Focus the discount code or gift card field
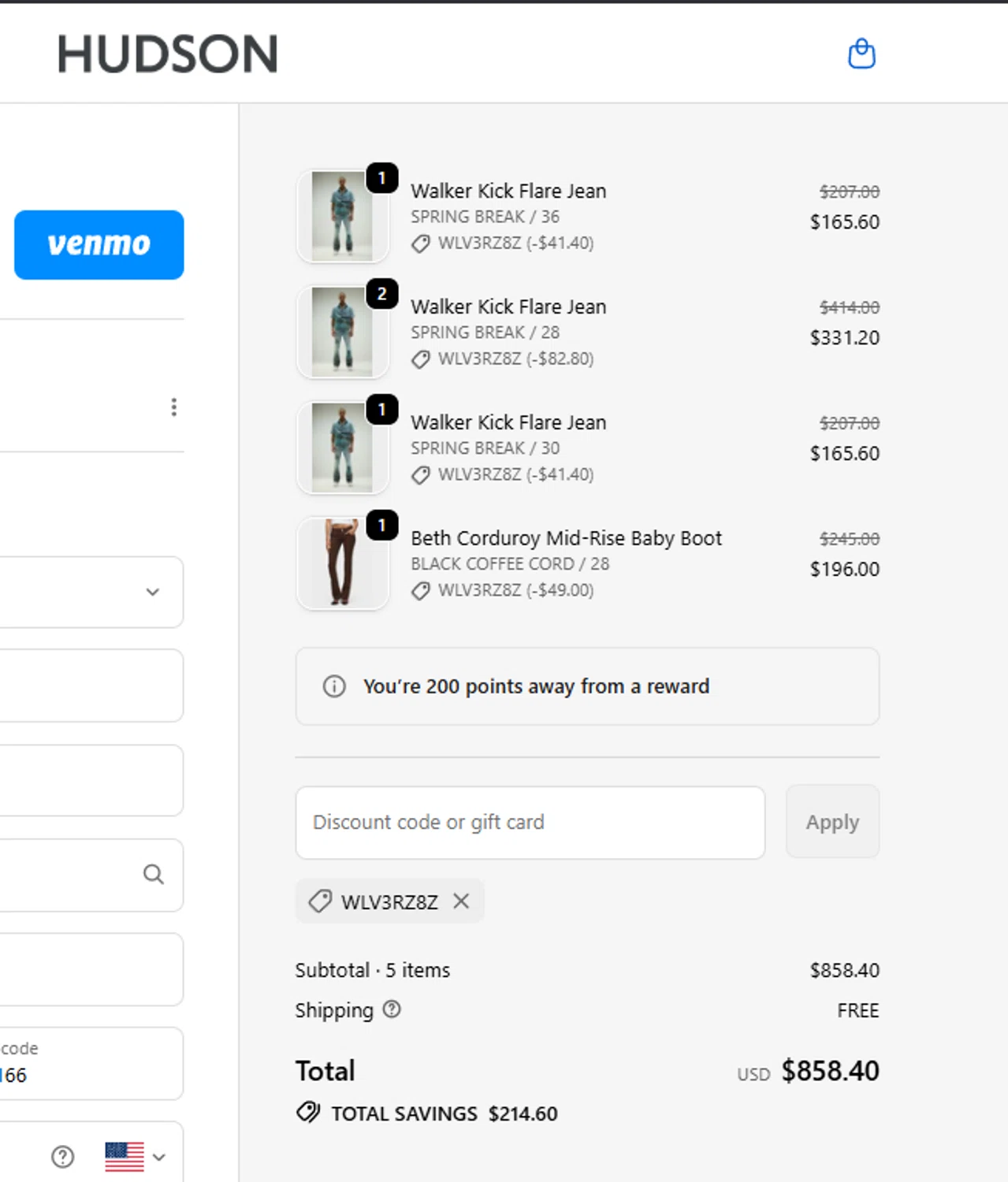This screenshot has width=1008, height=1182. [x=530, y=822]
